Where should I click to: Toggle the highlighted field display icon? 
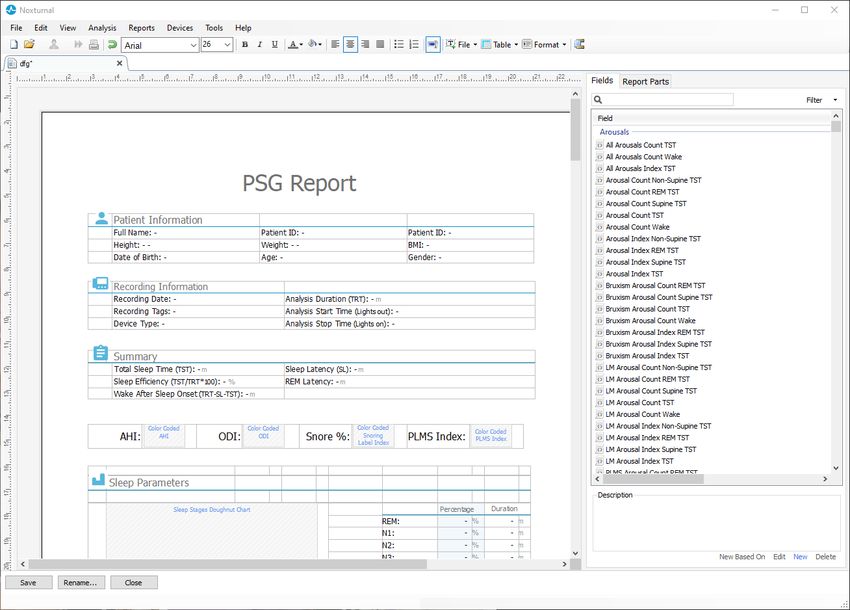coord(433,44)
